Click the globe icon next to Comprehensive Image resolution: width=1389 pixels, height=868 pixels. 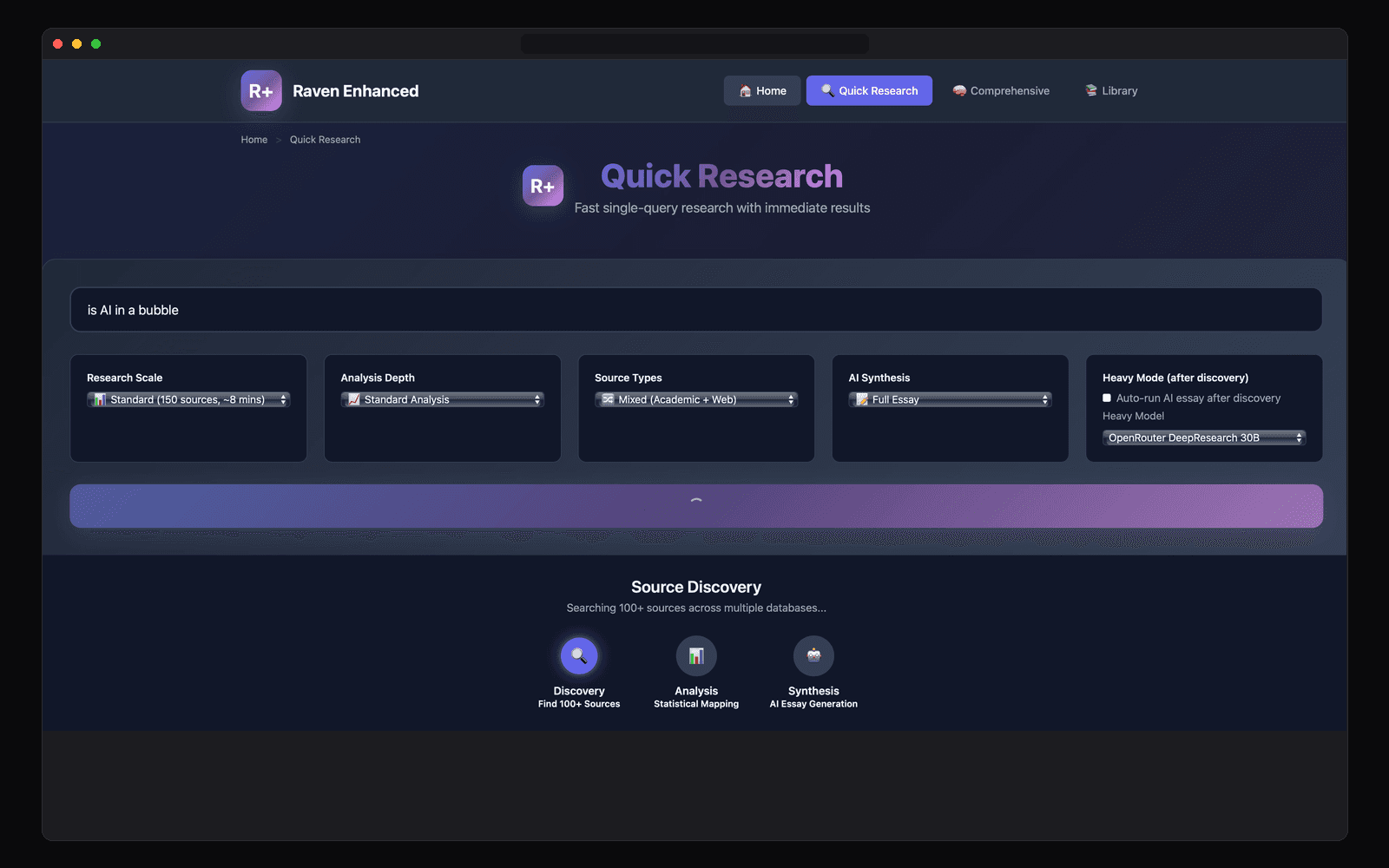click(958, 90)
